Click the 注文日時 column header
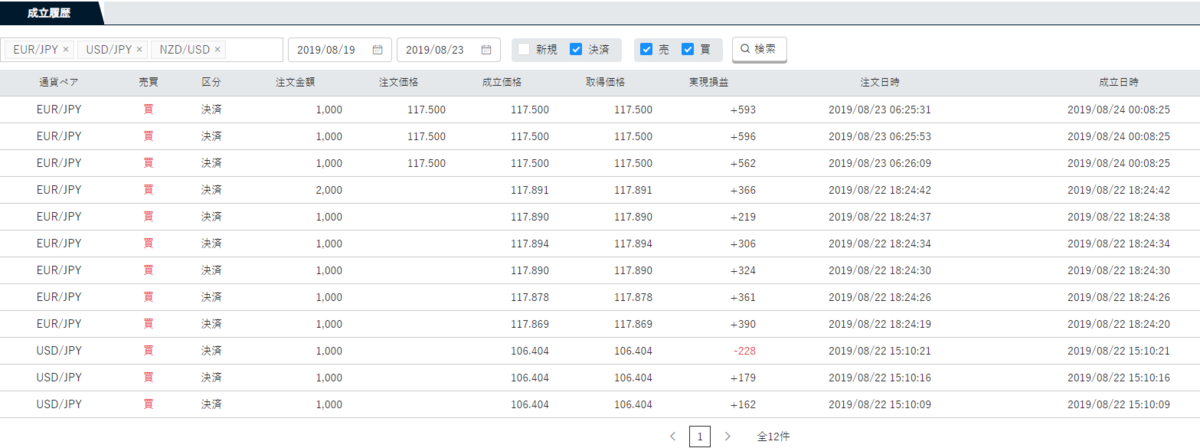Viewport: 1200px width, 448px height. pos(880,83)
